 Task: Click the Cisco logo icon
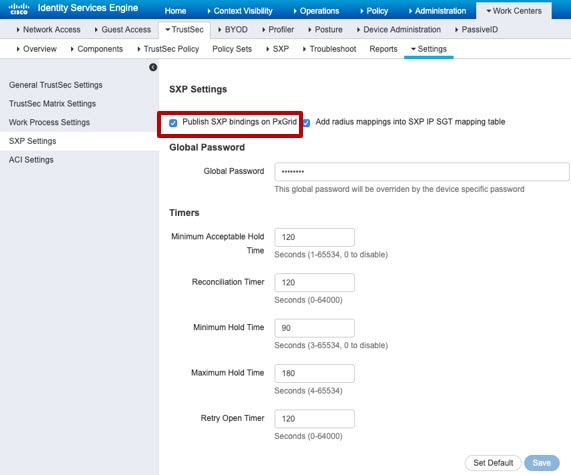click(x=19, y=9)
